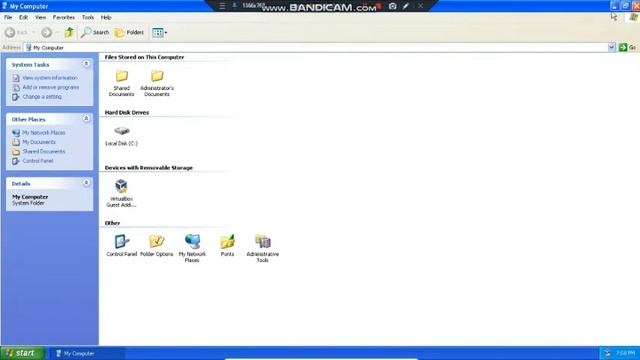This screenshot has height=360, width=640.
Task: Open the Favorites menu
Action: coord(64,18)
